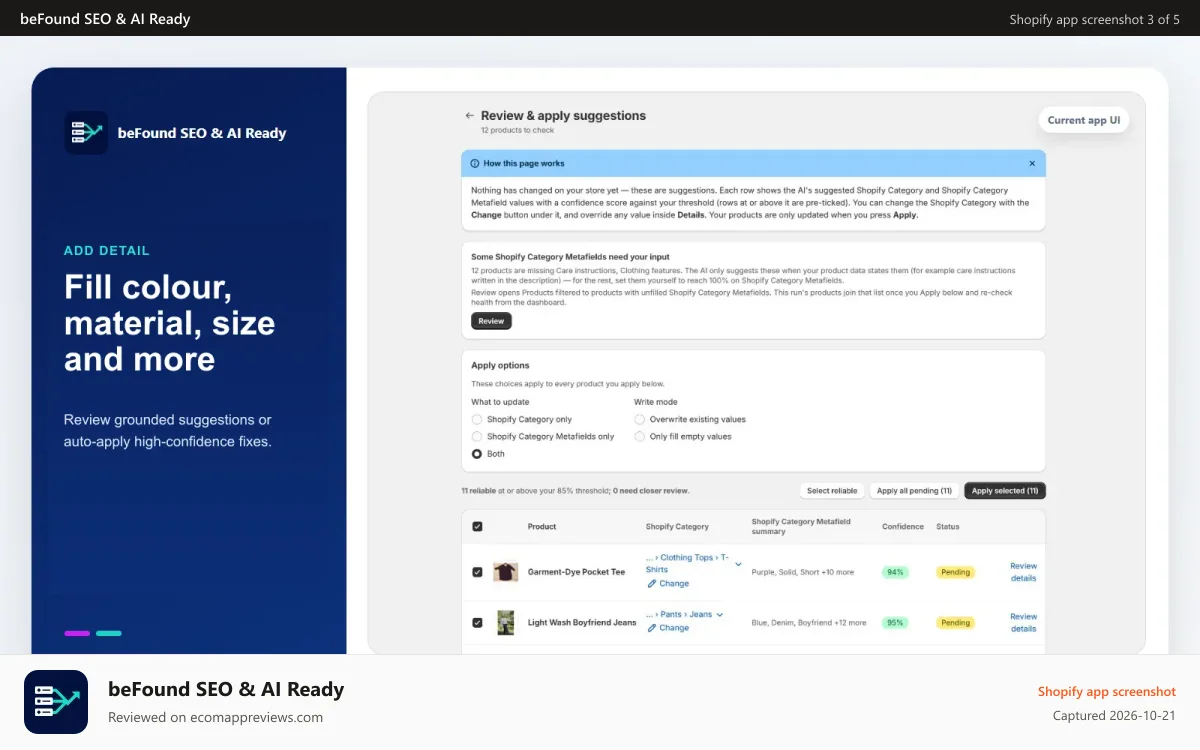1200x750 pixels.
Task: Click the pencil icon for Light Wash Boyfriend Jeans
Action: tap(652, 628)
